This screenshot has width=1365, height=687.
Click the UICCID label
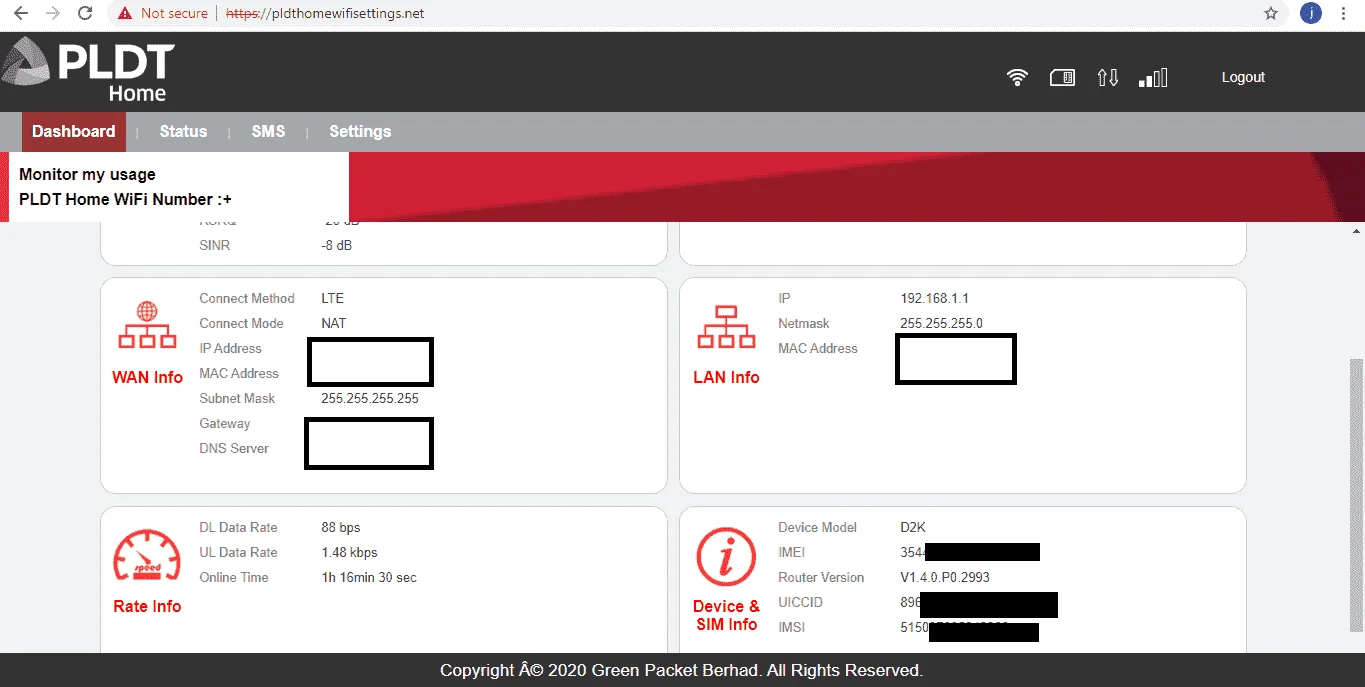[x=800, y=602]
